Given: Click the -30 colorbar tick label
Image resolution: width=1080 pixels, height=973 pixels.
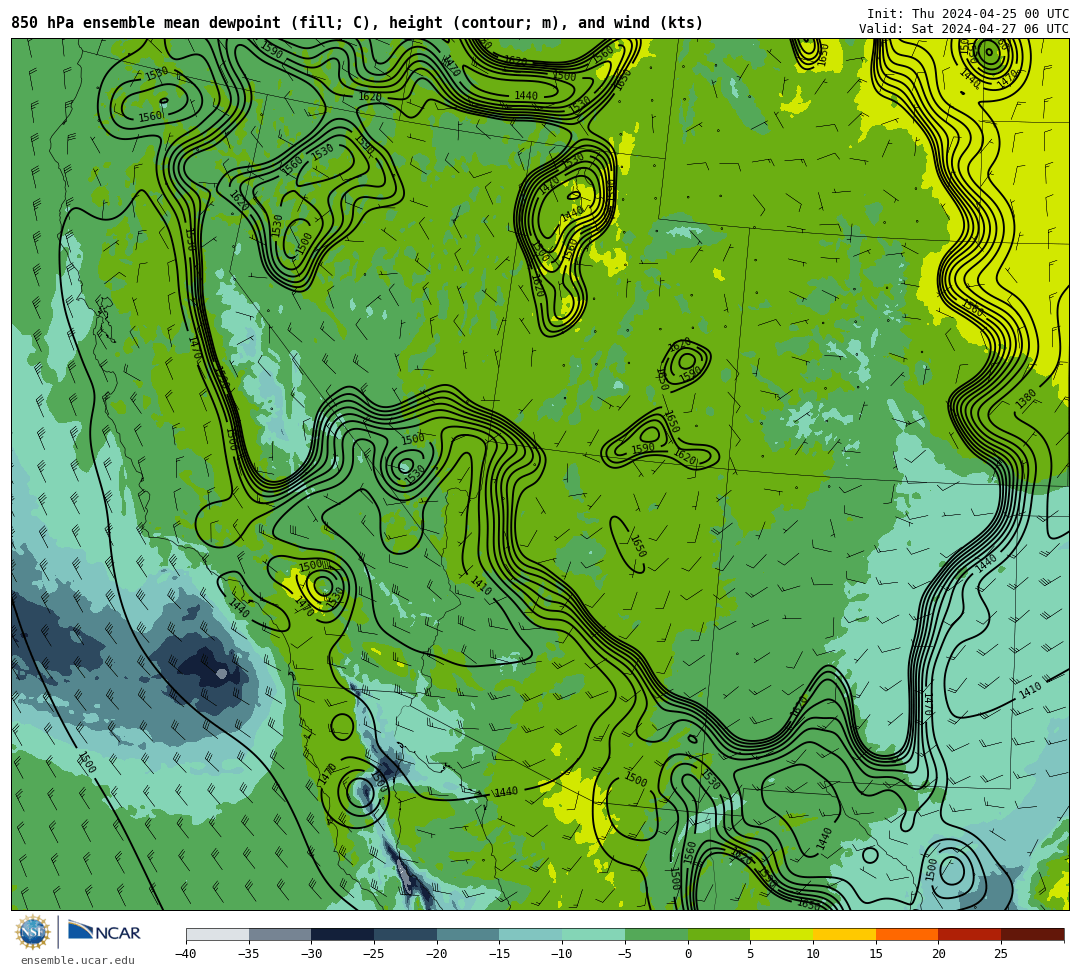Looking at the screenshot, I should pyautogui.click(x=311, y=954).
